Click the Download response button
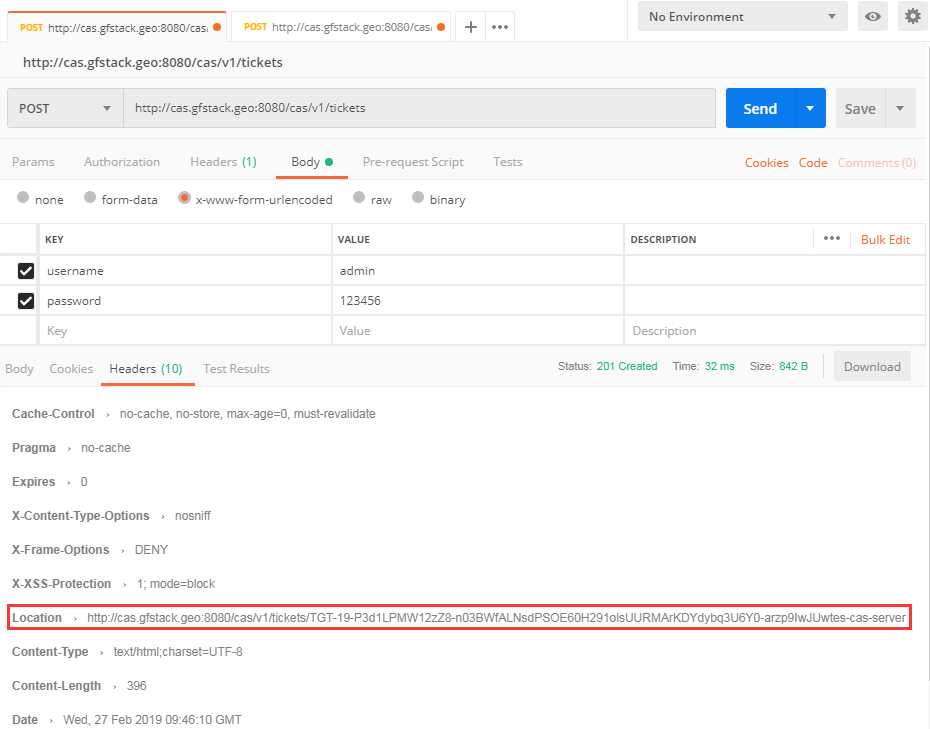This screenshot has width=930, height=729. (872, 367)
